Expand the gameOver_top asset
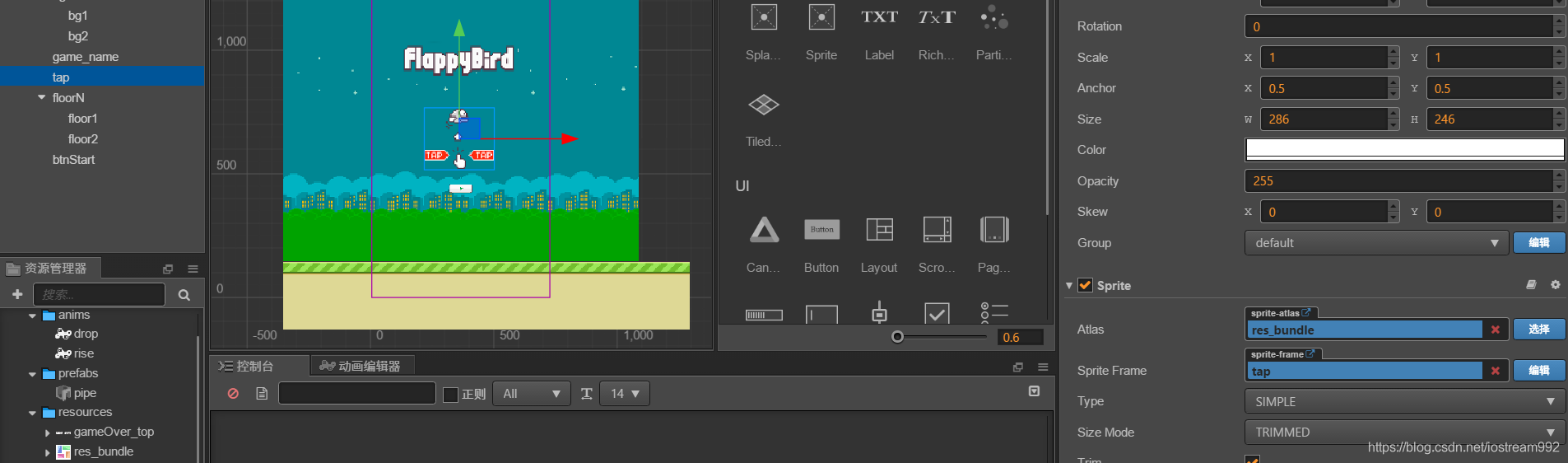Image resolution: width=1568 pixels, height=463 pixels. [47, 433]
